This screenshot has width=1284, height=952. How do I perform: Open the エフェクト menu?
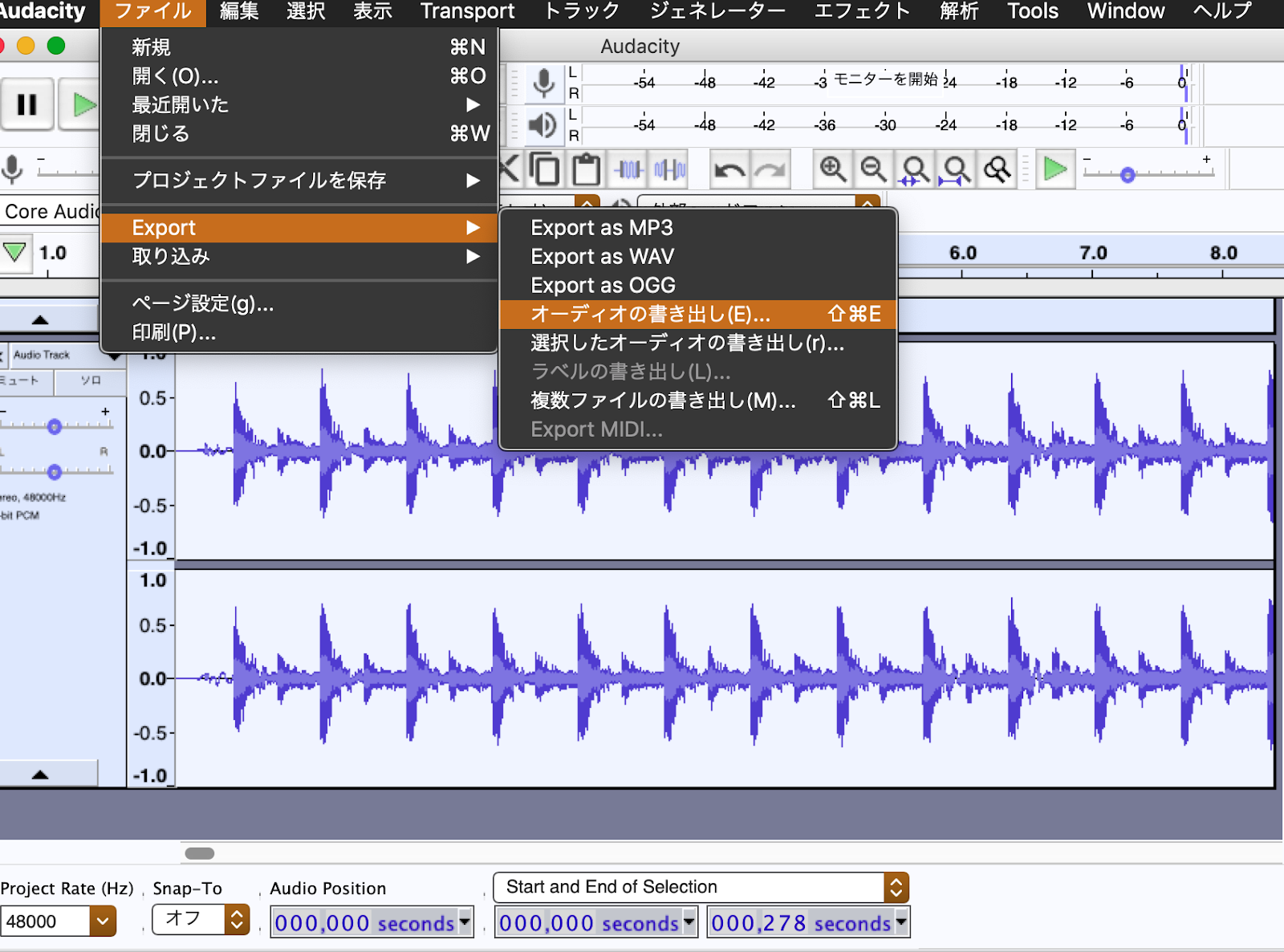(x=862, y=12)
